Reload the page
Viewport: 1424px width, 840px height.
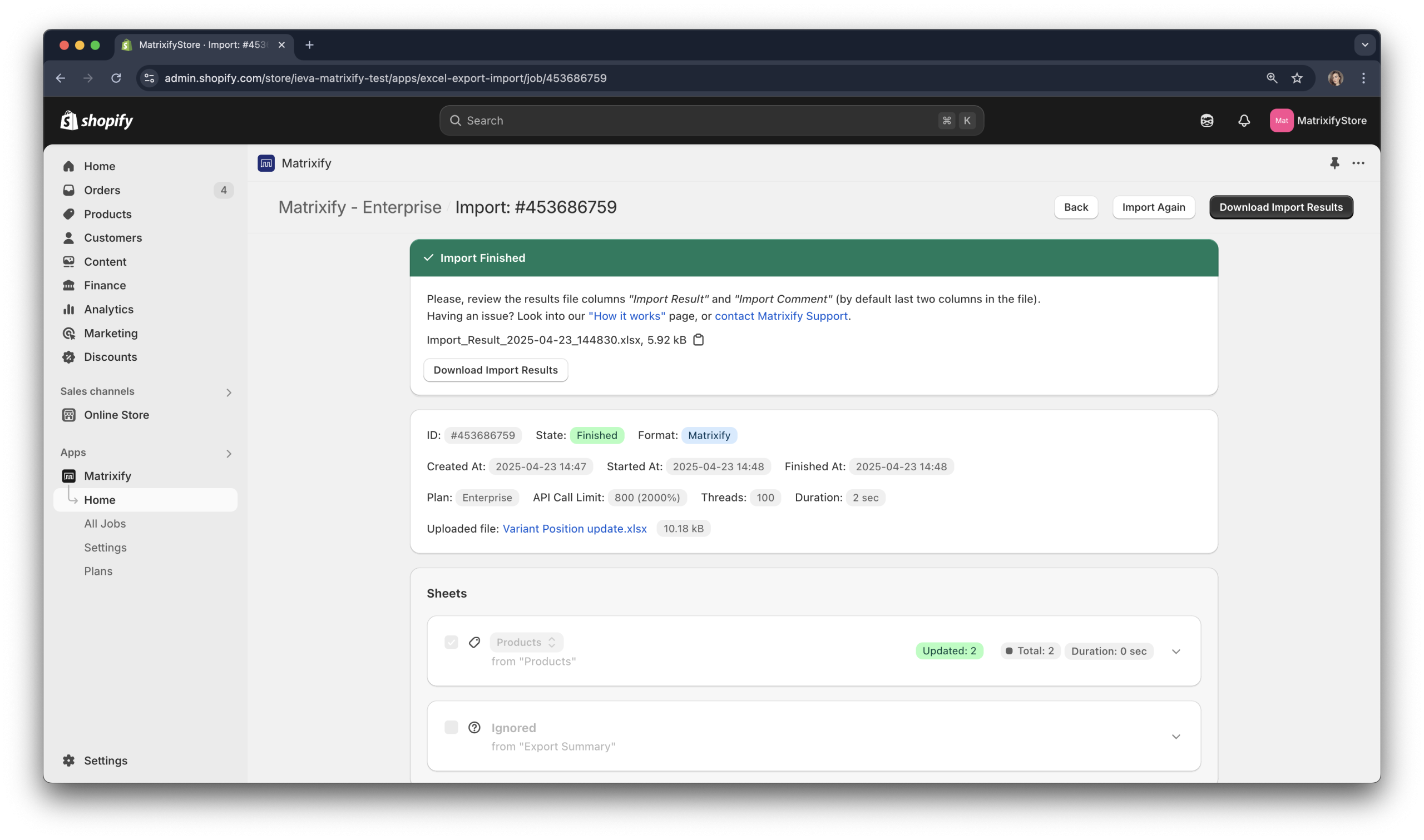(116, 78)
